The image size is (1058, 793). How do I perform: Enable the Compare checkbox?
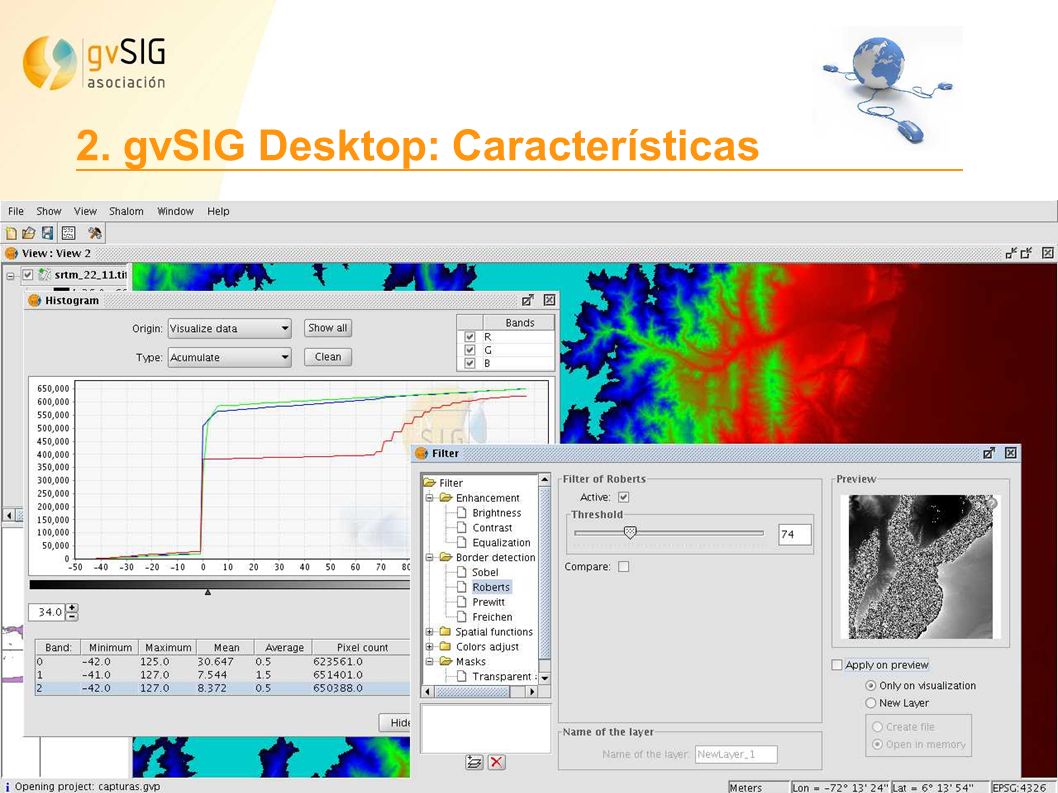click(623, 567)
